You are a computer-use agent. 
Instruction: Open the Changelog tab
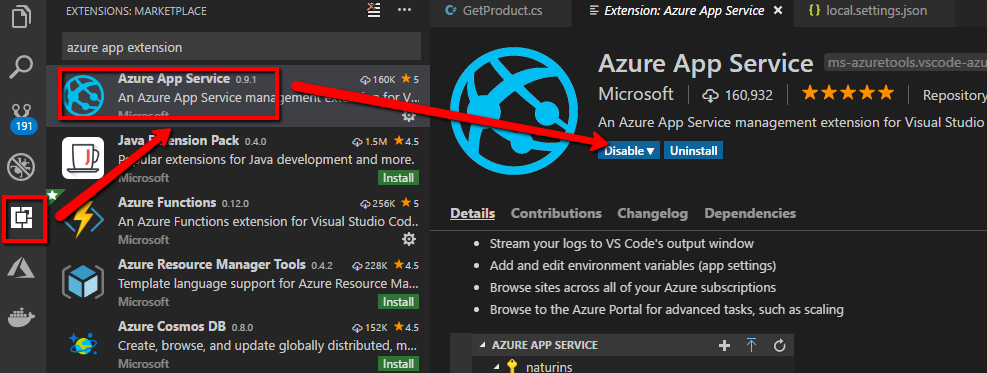(x=652, y=213)
